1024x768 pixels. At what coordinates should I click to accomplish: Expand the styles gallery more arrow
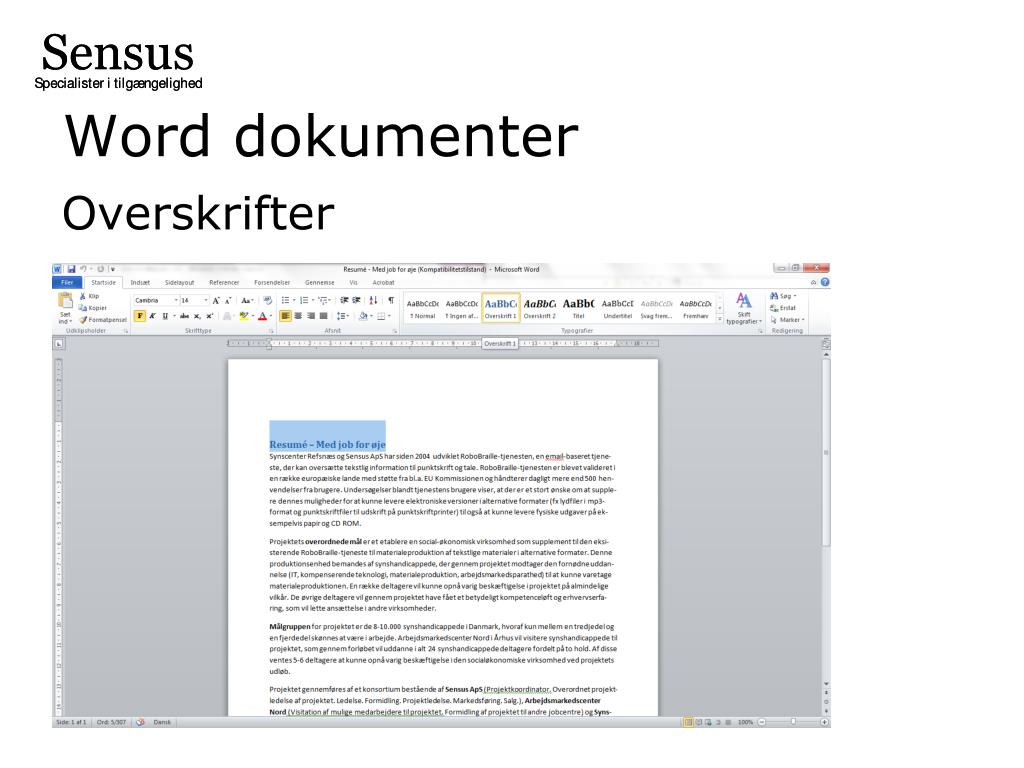click(x=720, y=319)
